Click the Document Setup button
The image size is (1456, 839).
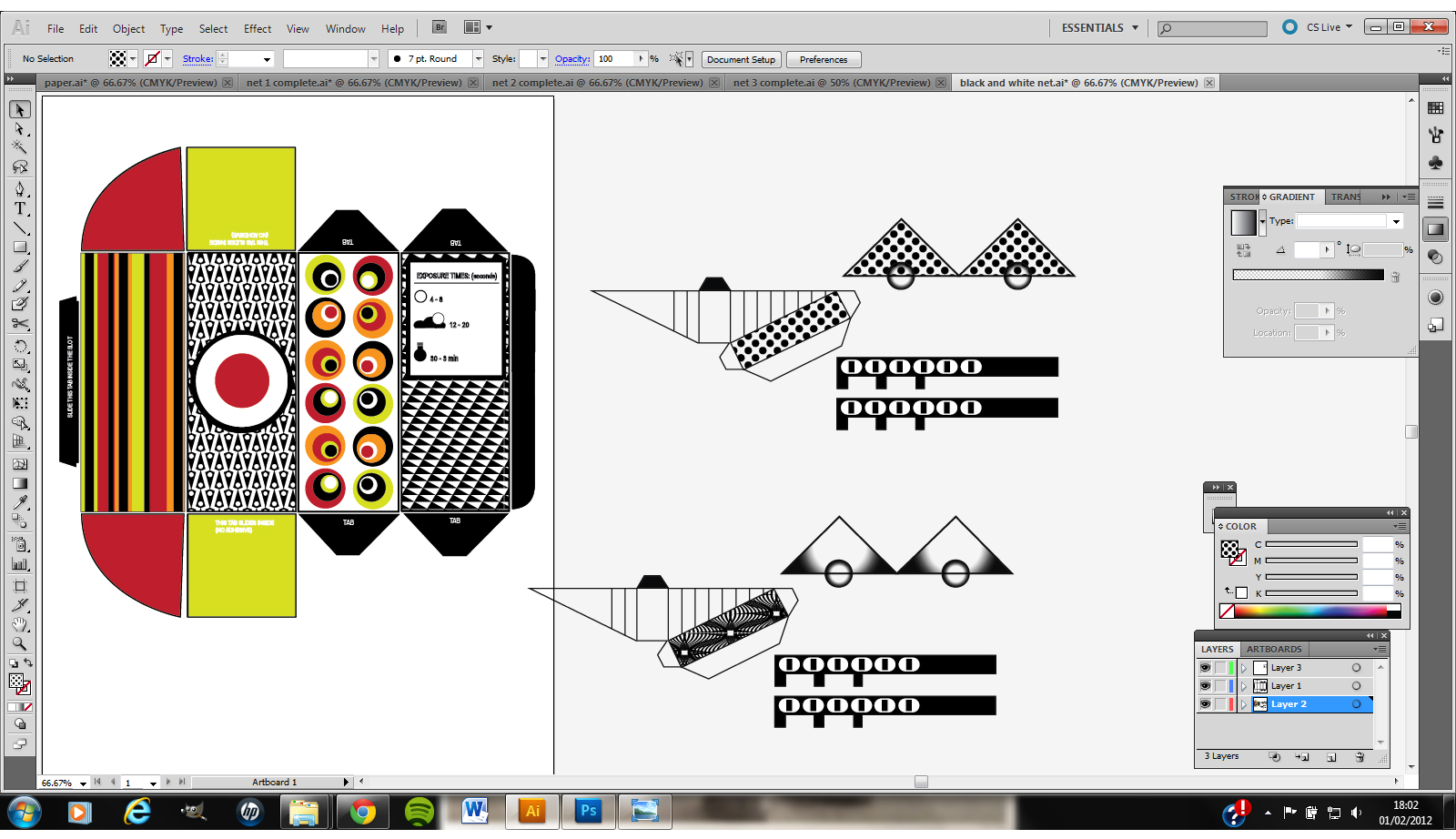tap(741, 59)
